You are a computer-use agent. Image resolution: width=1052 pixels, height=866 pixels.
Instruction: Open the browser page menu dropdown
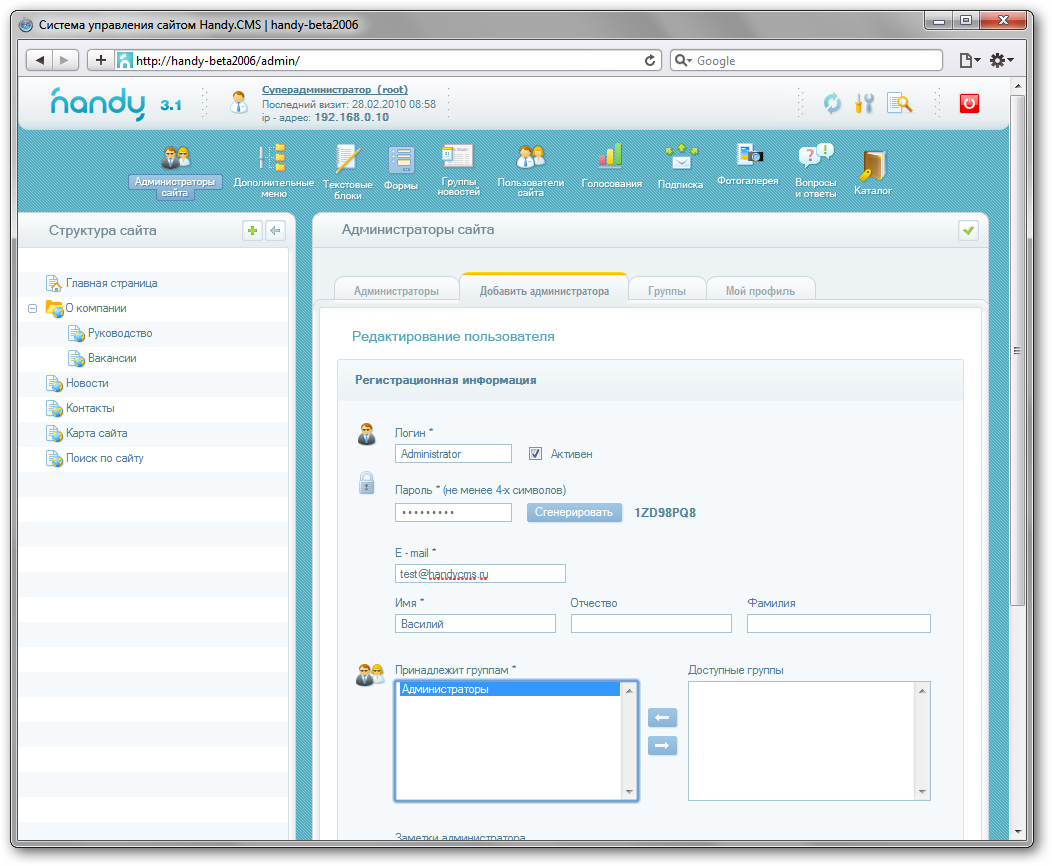click(x=969, y=61)
